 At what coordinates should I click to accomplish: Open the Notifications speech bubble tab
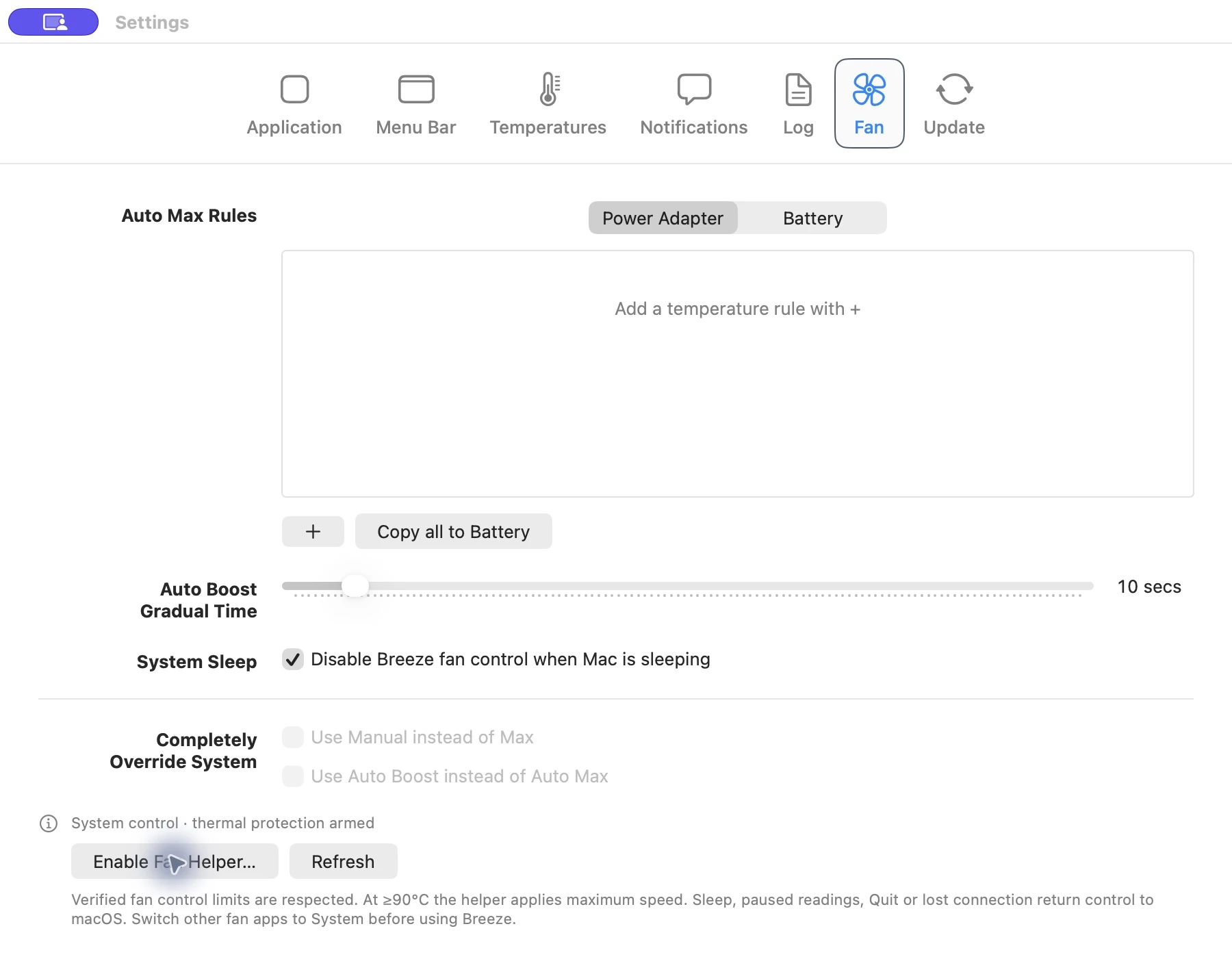pos(694,104)
